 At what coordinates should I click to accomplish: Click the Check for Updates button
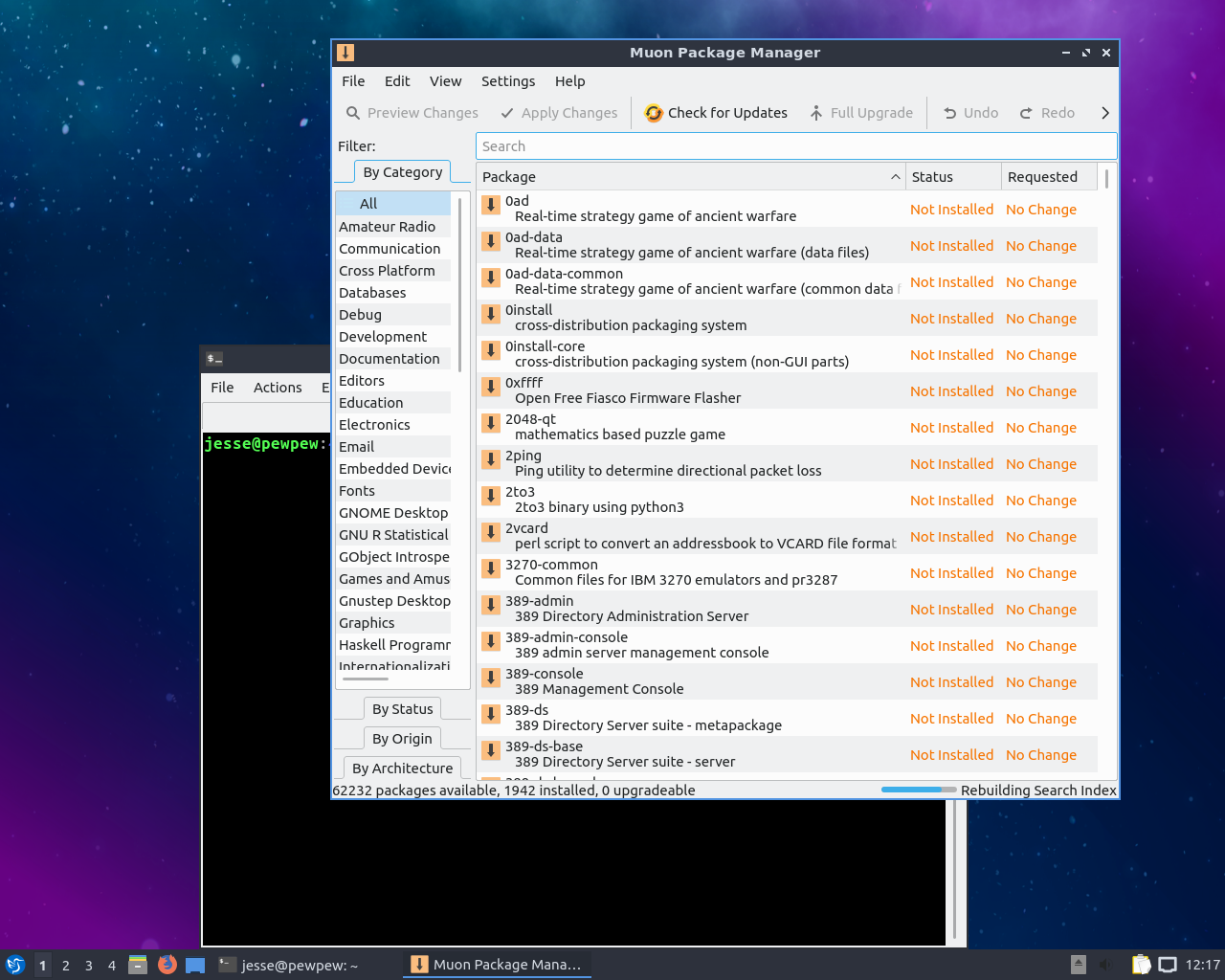(716, 113)
